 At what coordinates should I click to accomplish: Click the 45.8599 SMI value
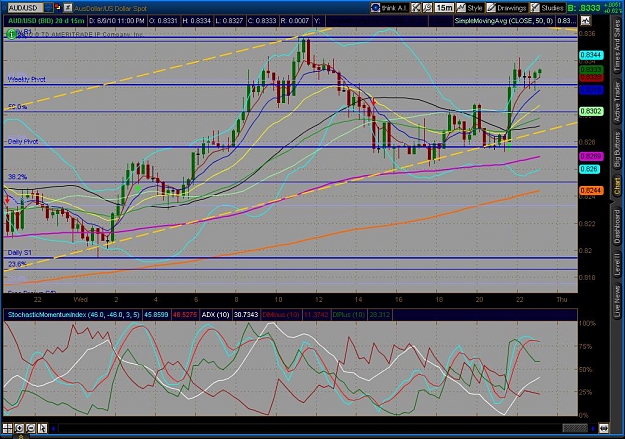pos(156,315)
